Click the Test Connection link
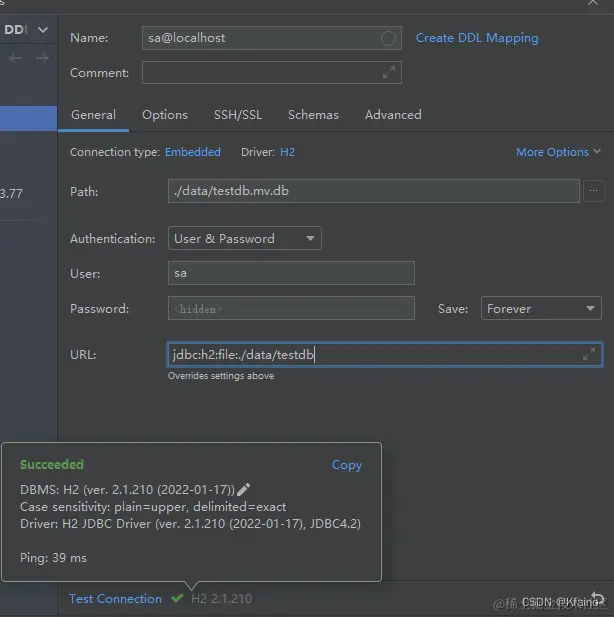The width and height of the screenshot is (614, 617). point(115,599)
